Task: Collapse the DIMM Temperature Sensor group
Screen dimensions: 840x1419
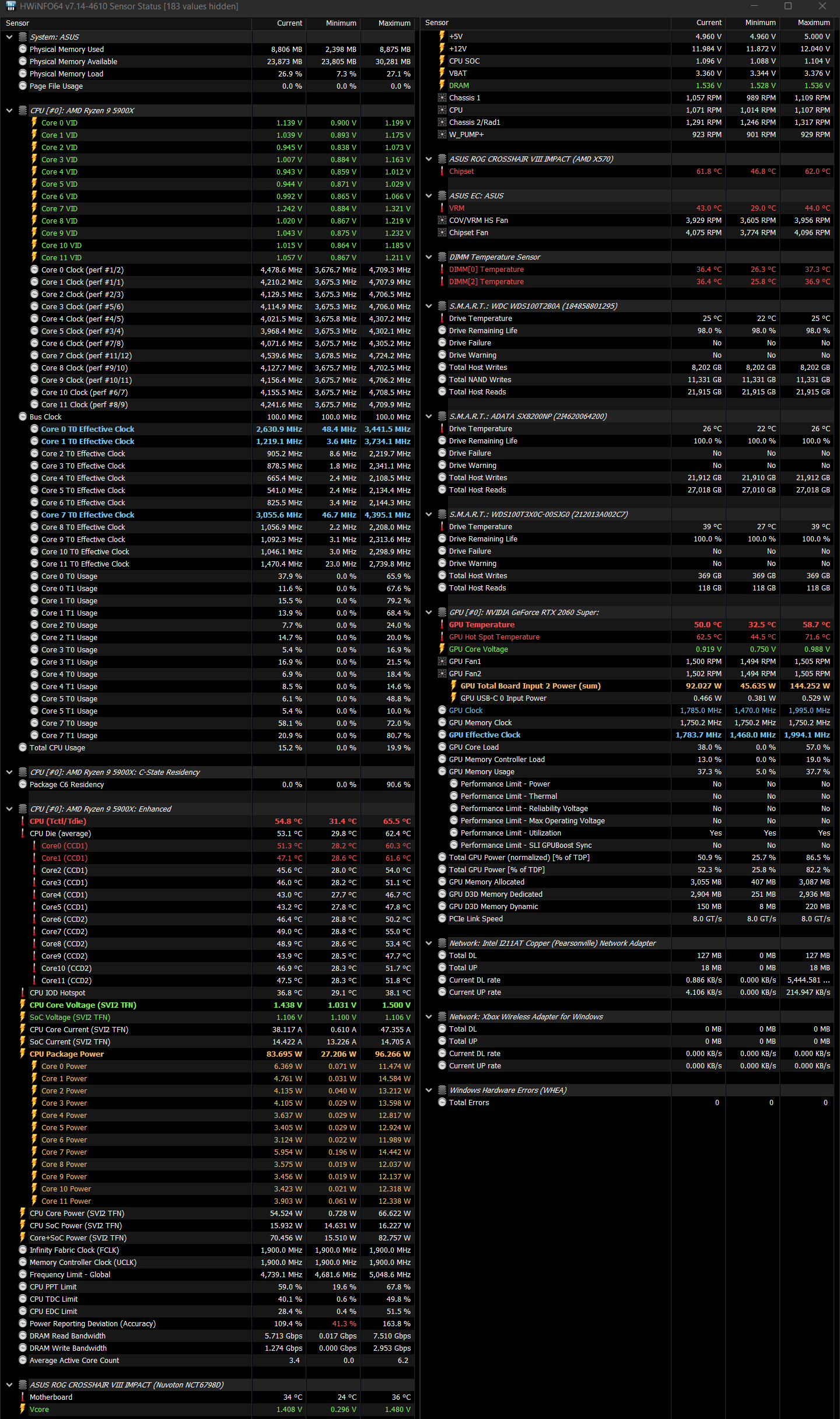Action: point(429,257)
